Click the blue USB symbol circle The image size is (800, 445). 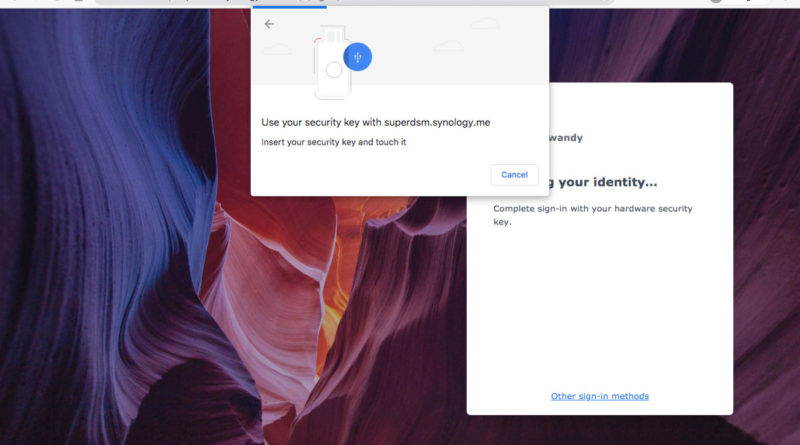(358, 57)
